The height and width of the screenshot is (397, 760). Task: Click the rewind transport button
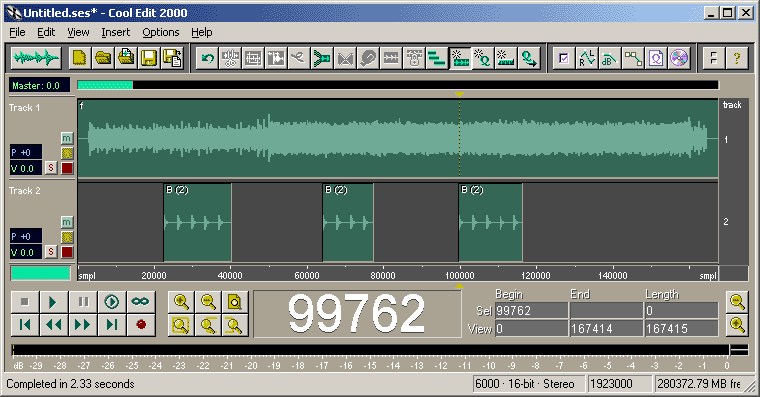pos(53,325)
